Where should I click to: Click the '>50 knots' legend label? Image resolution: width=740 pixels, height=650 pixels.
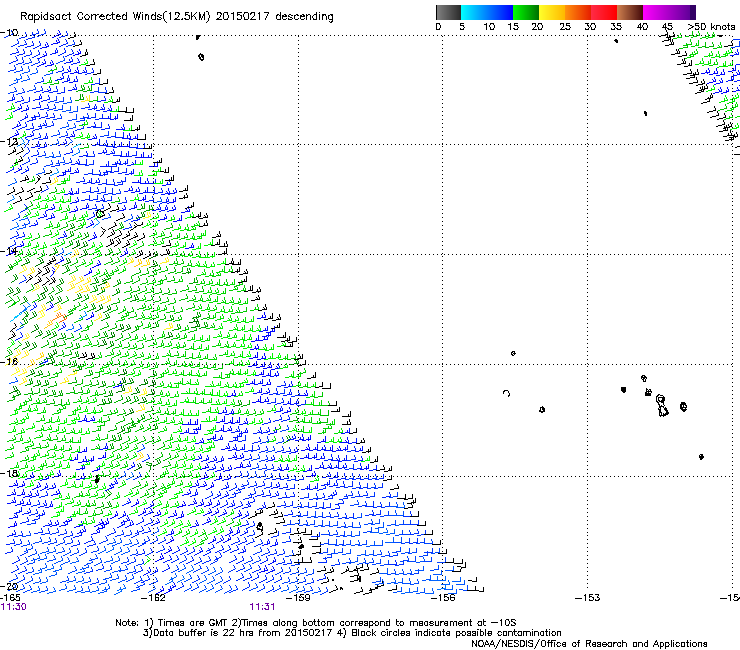(711, 27)
